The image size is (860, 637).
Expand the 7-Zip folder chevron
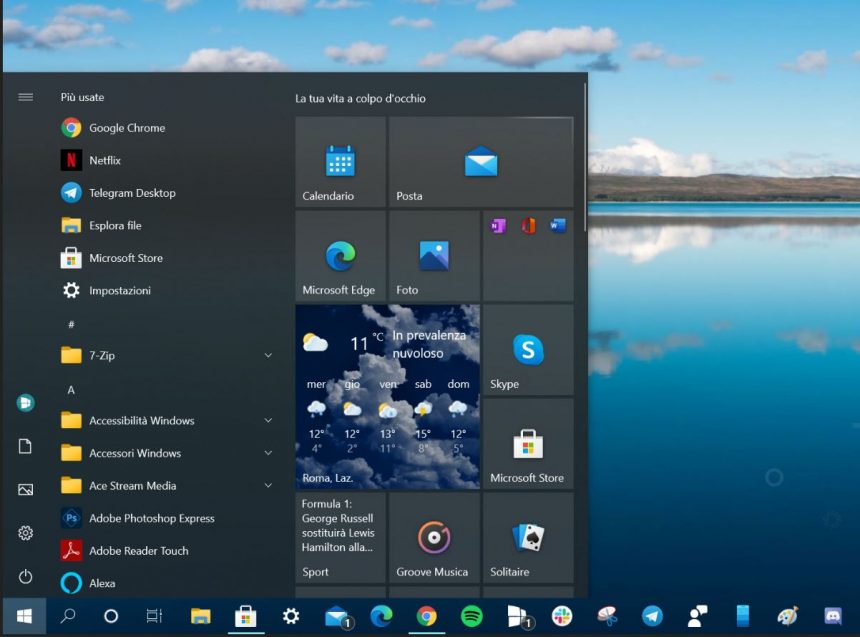(x=268, y=356)
